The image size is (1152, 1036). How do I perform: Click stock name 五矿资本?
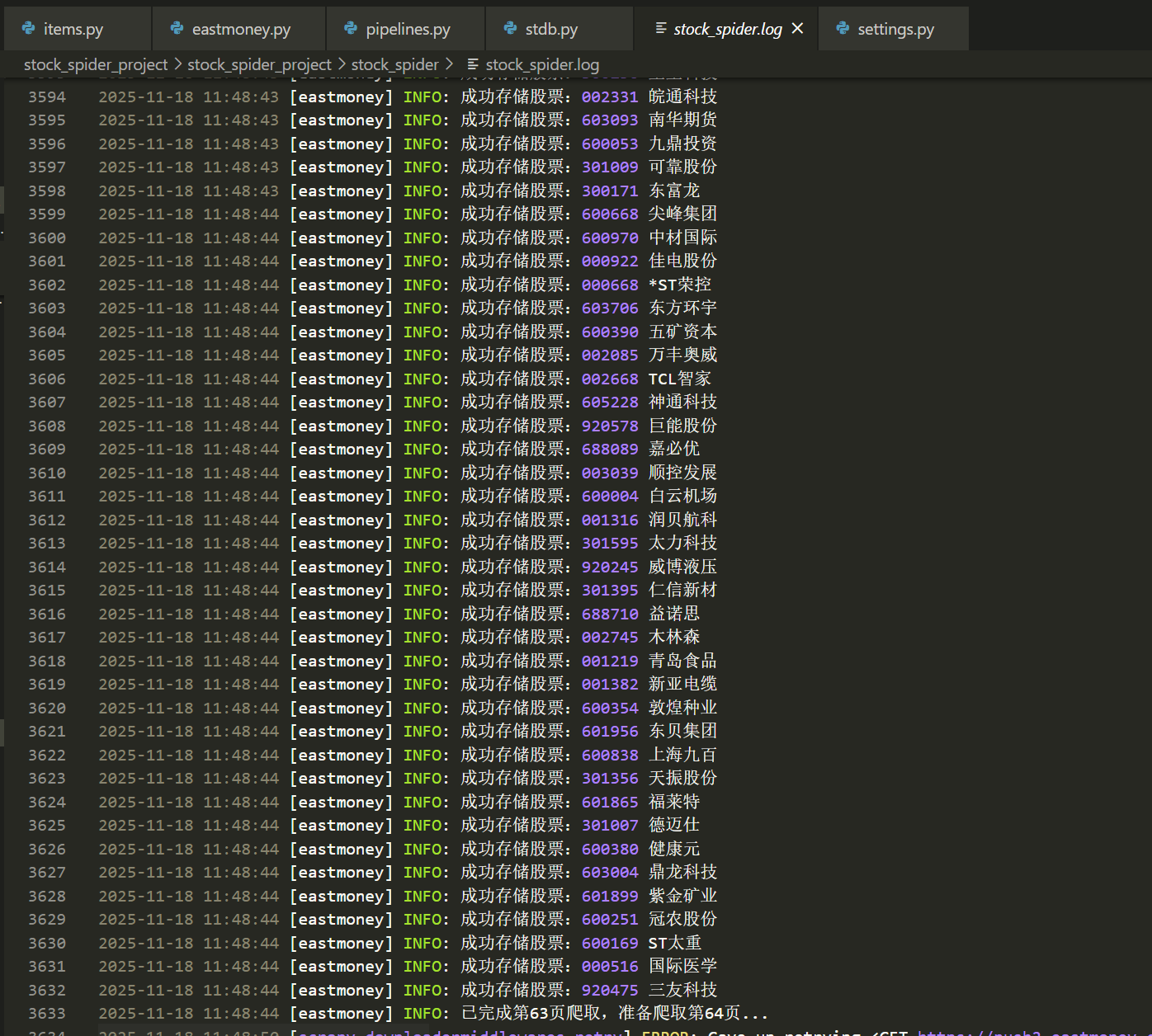[682, 332]
